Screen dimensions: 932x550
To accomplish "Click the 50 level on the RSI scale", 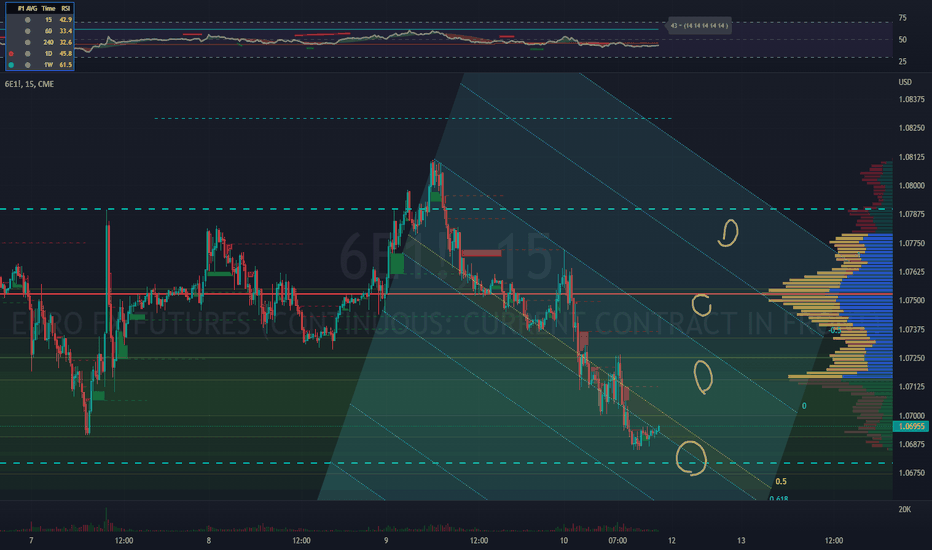I will pyautogui.click(x=902, y=40).
